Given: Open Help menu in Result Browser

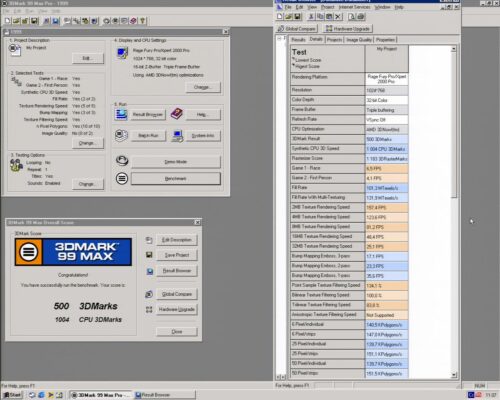Looking at the screenshot, I should (x=399, y=7).
